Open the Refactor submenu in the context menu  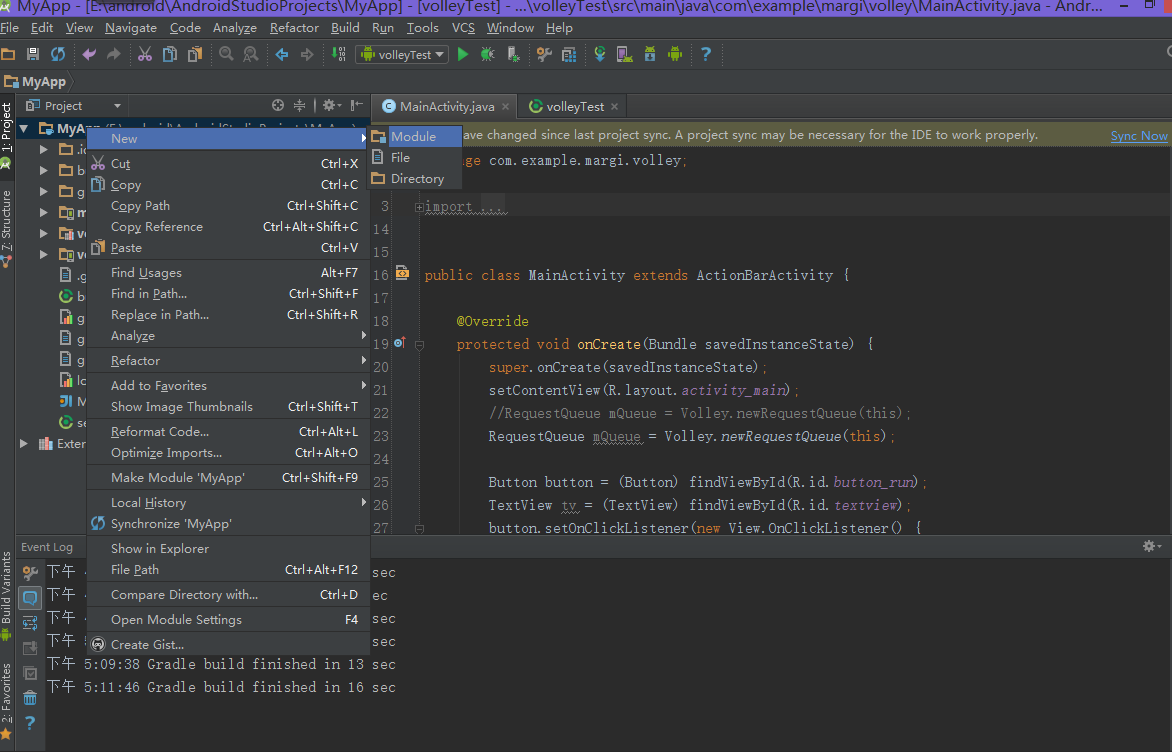[228, 360]
